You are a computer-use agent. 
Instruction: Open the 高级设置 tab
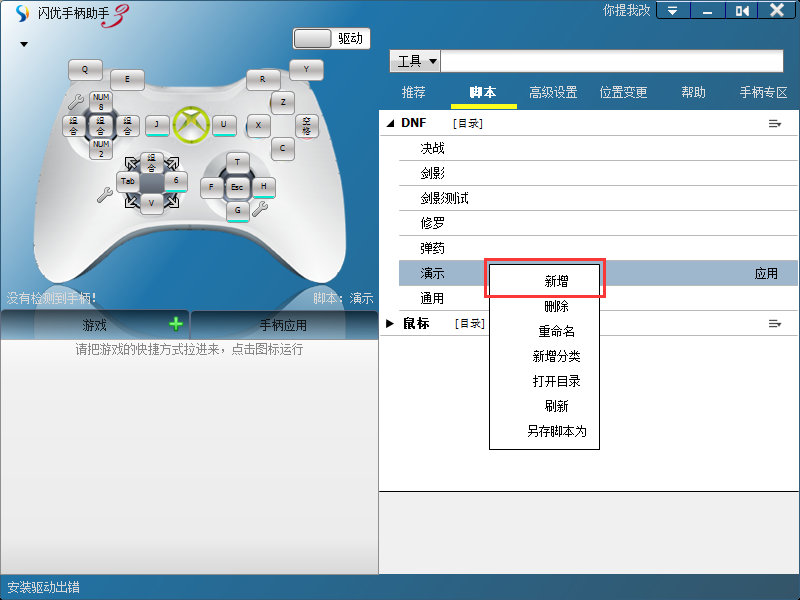553,92
